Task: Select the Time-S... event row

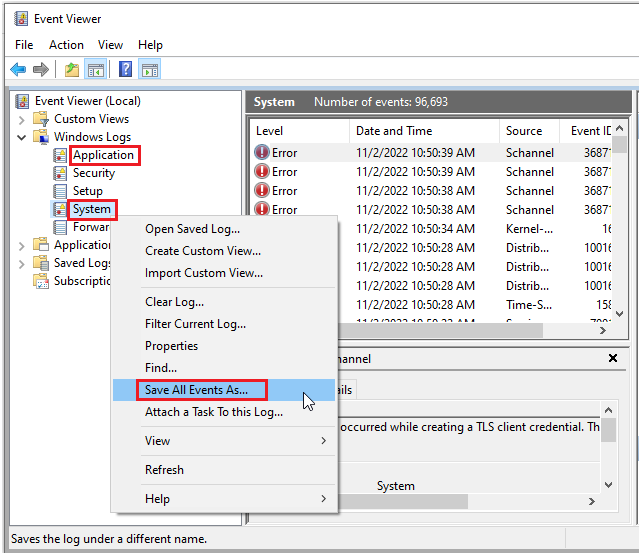Action: click(473, 304)
